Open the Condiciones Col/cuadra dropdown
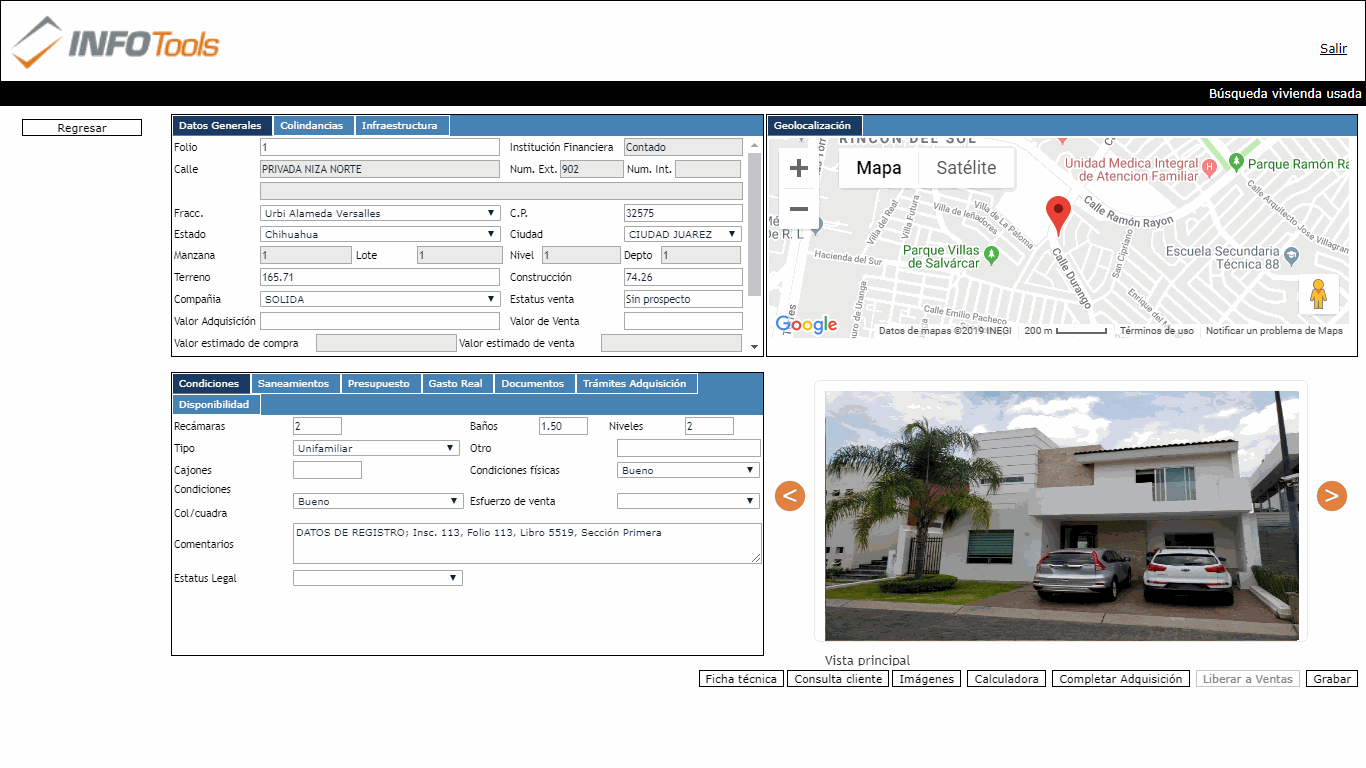The image size is (1366, 768). coord(378,501)
